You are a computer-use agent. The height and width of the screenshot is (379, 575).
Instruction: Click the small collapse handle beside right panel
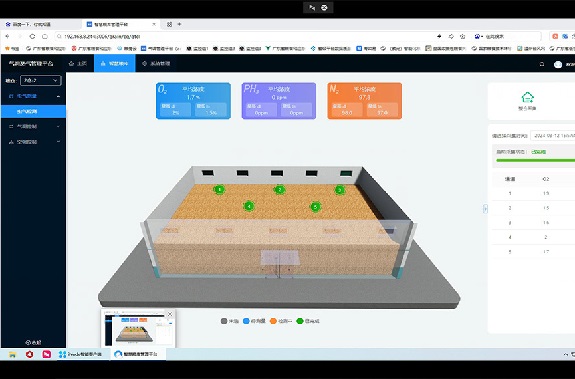point(485,209)
